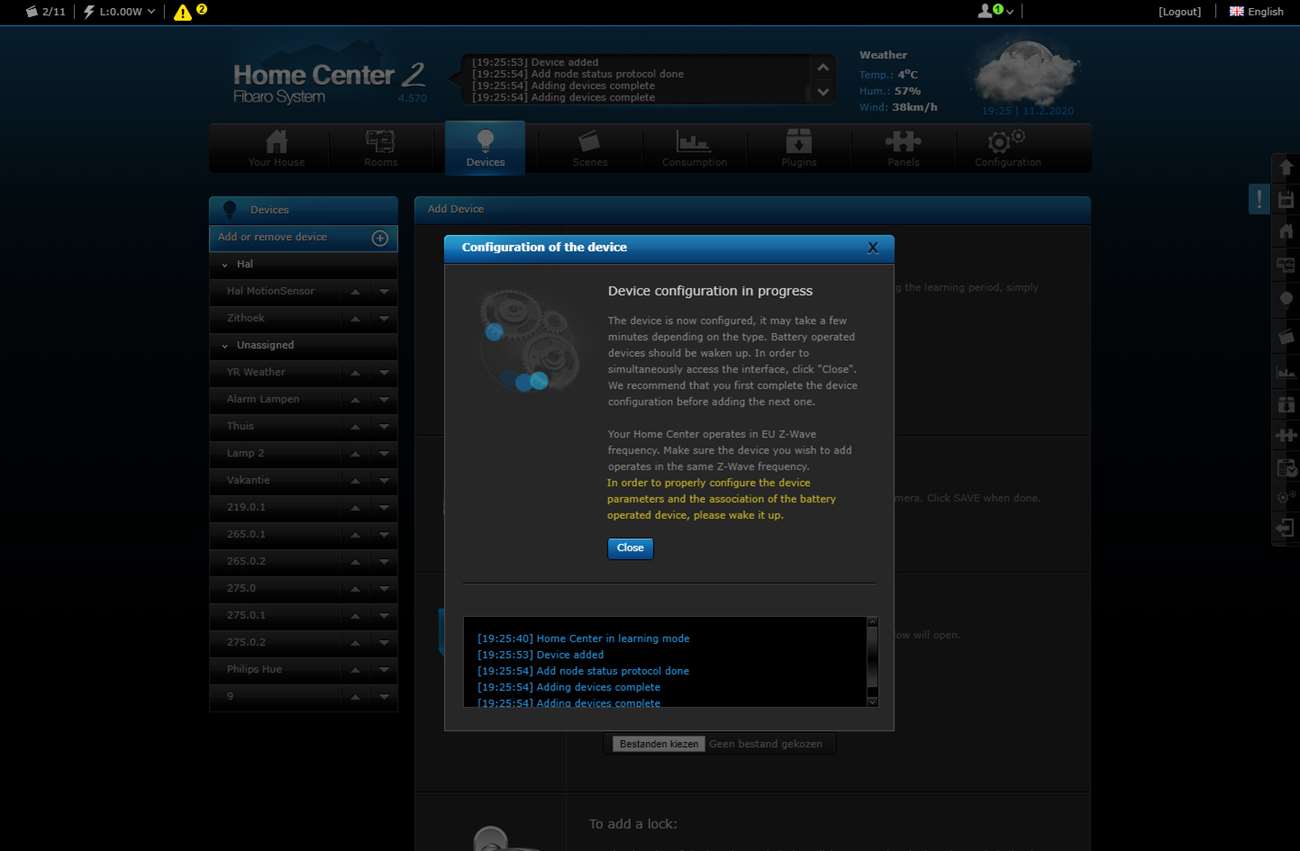
Task: Open the power consumption L:0.00W dropdown
Action: (120, 11)
